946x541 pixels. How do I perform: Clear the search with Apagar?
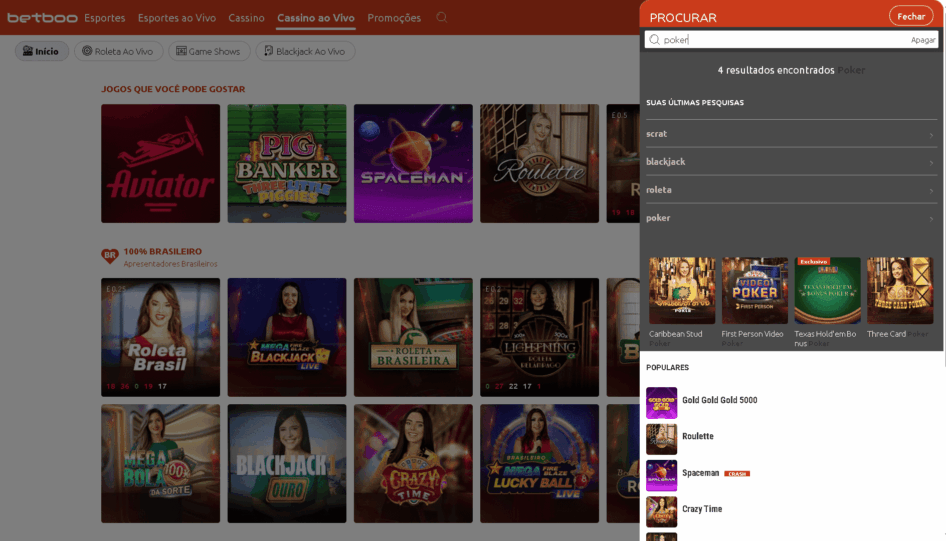tap(922, 40)
